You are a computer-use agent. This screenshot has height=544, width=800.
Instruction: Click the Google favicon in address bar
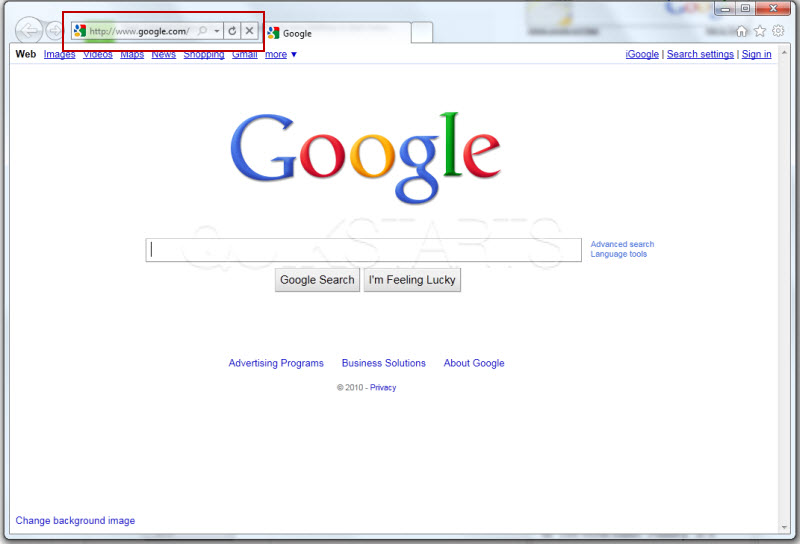(80, 31)
